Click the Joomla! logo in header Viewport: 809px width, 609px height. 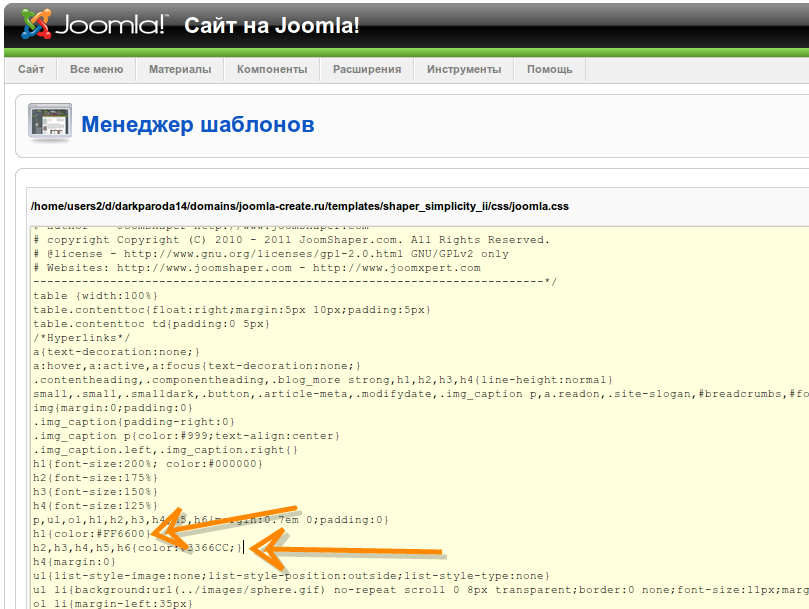pos(95,24)
